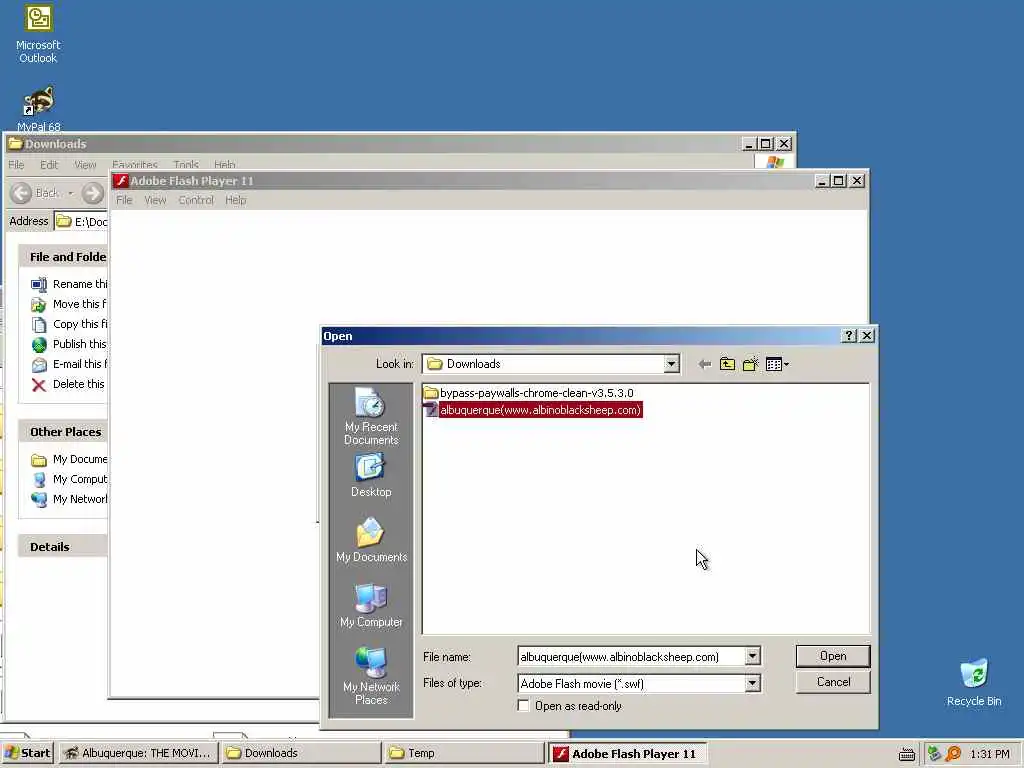Open My Documents in Other Places
Viewport: 1024px width, 768px height.
69,460
